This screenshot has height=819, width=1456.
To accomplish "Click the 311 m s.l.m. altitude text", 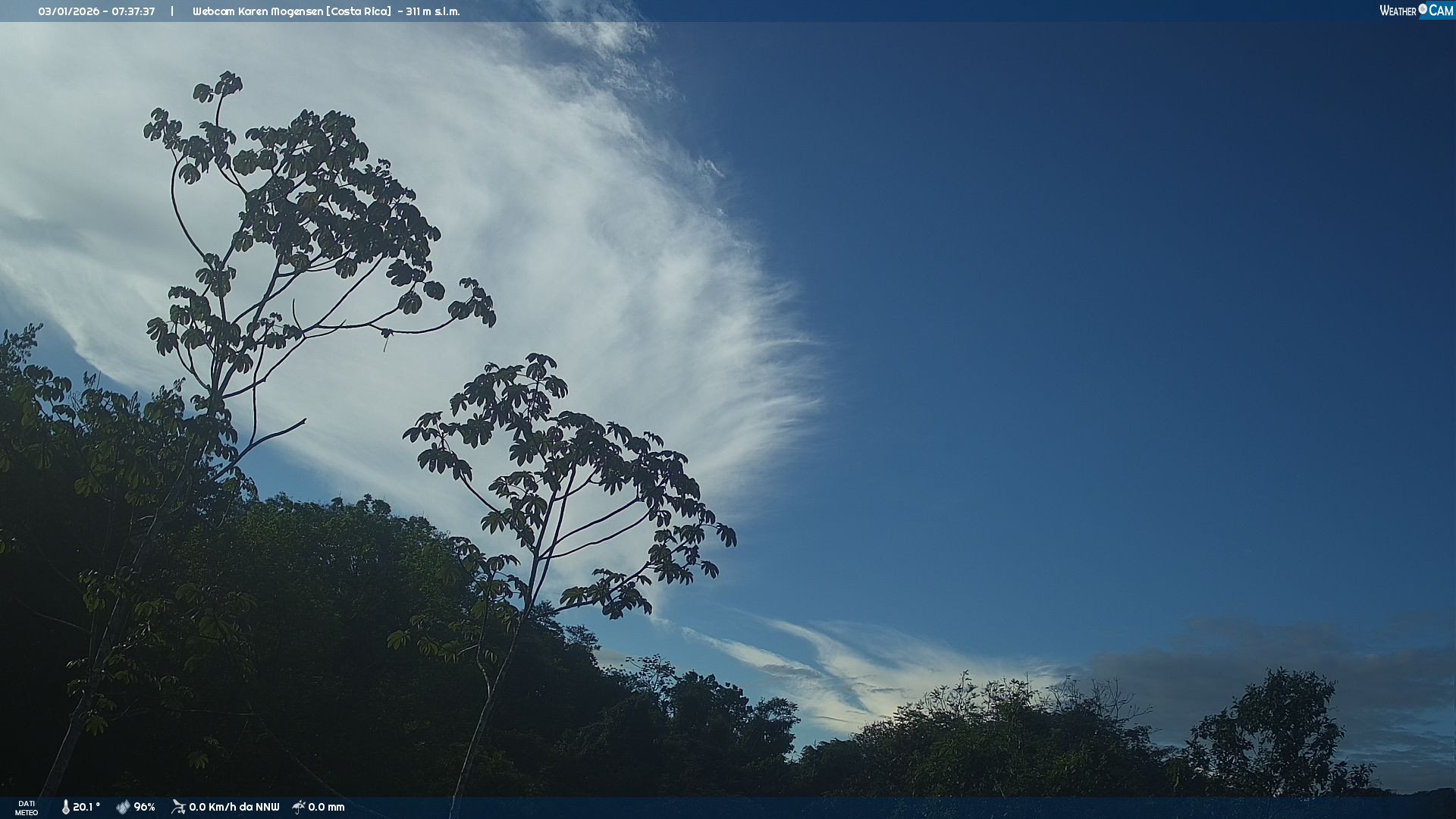I will click(432, 11).
